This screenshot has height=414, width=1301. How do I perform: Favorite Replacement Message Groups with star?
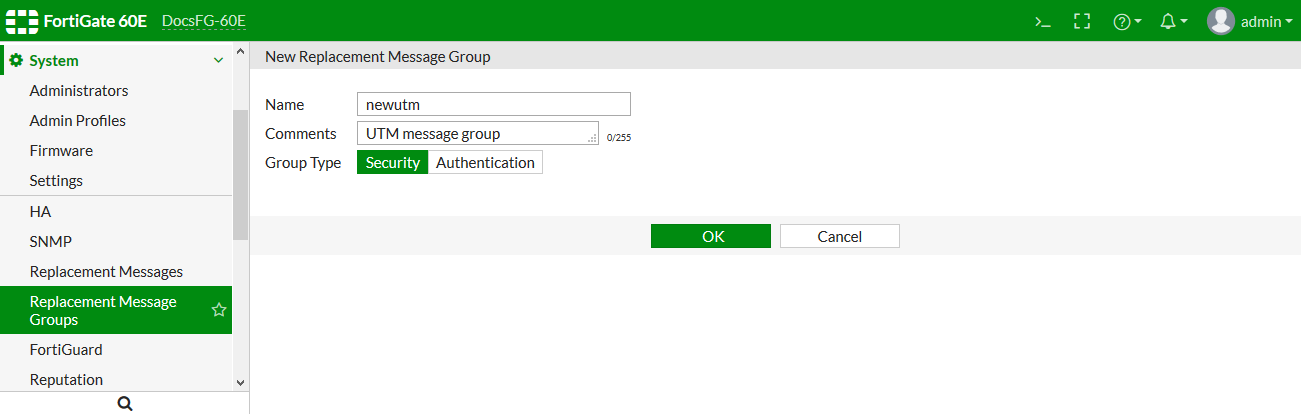[219, 310]
